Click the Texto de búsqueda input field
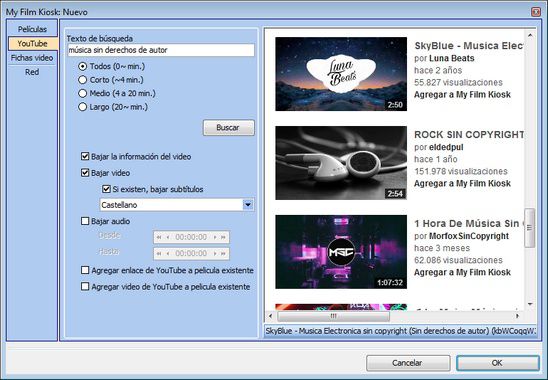The height and width of the screenshot is (380, 548). [161, 50]
